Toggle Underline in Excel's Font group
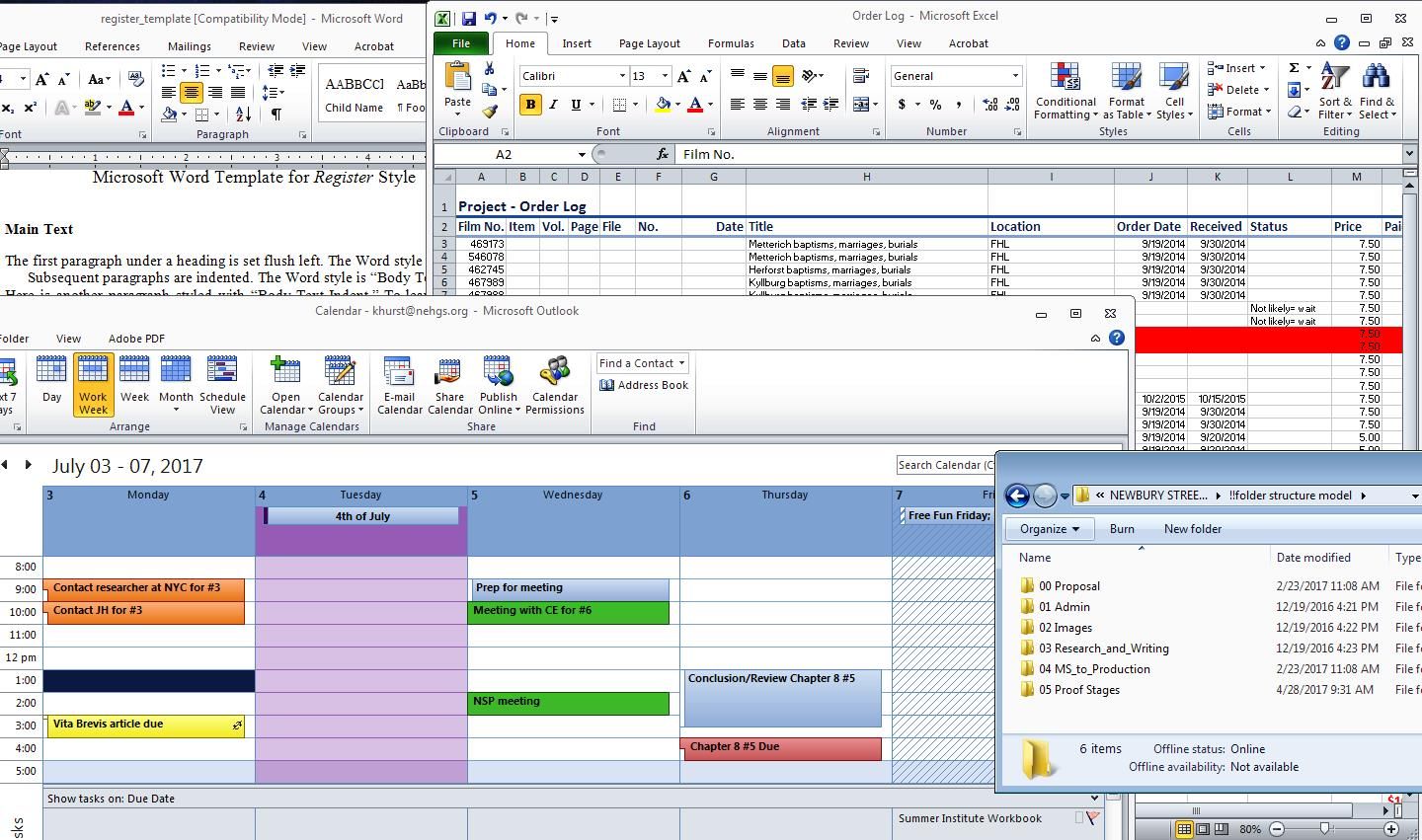This screenshot has width=1422, height=840. (576, 105)
